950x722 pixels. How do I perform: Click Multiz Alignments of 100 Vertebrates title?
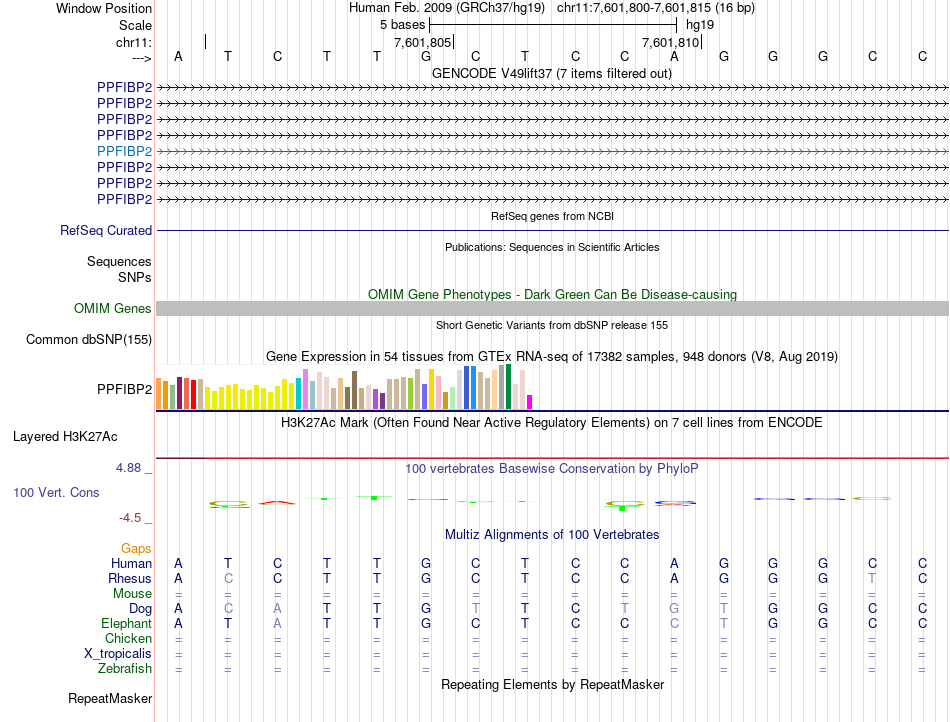(552, 534)
